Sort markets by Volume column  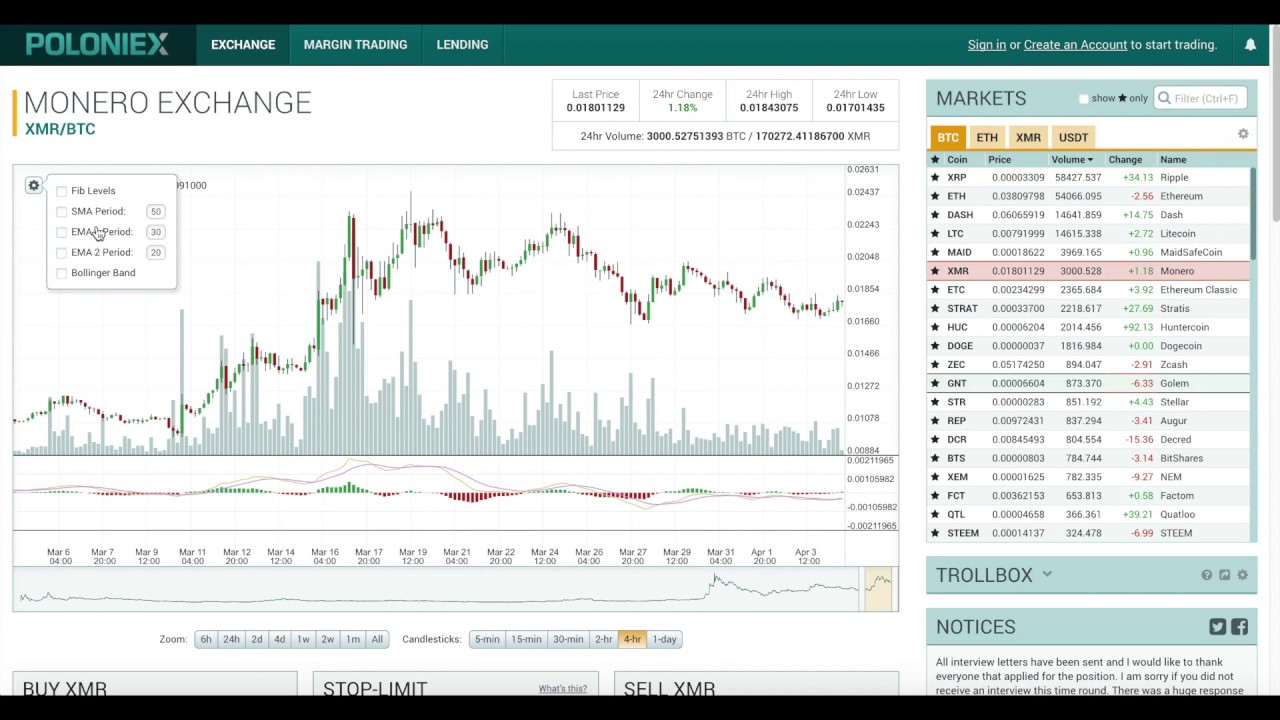click(1072, 160)
